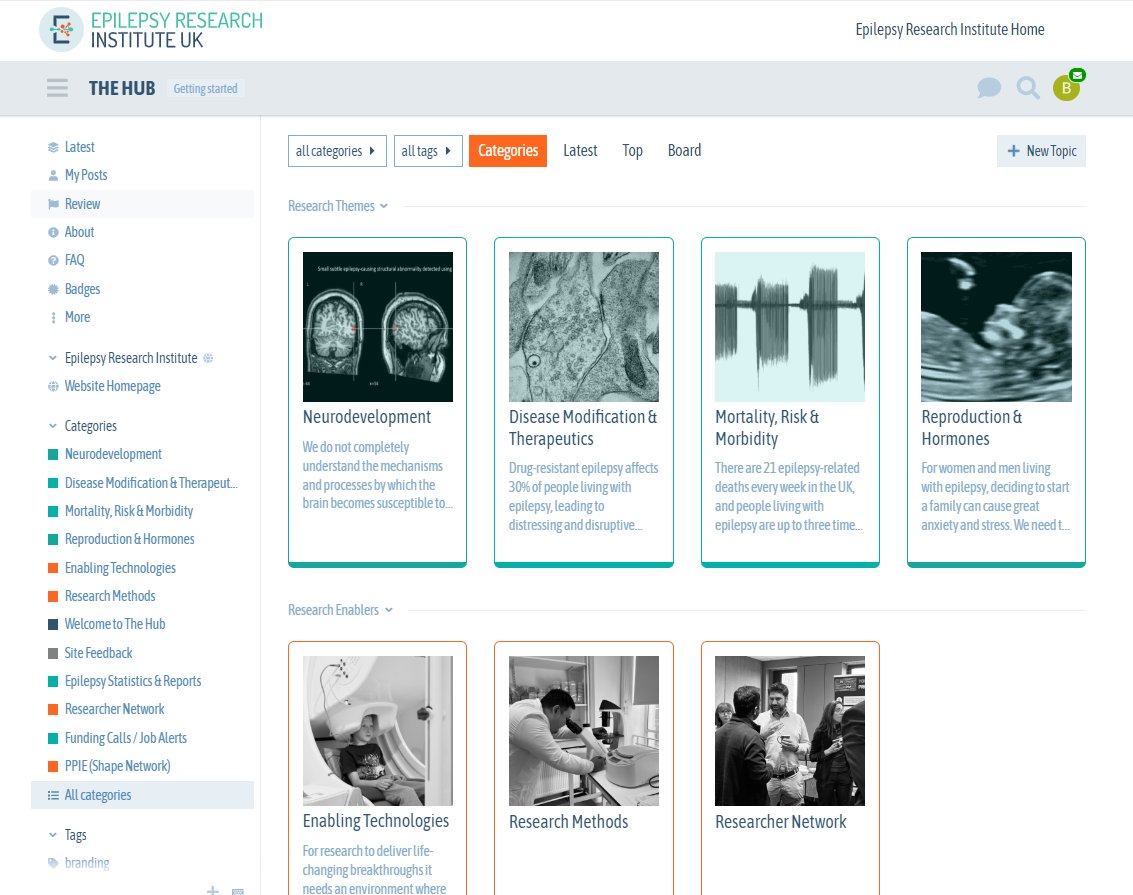The height and width of the screenshot is (895, 1133).
Task: Collapse the Epilepsy Research Institute sidebar section
Action: pos(52,358)
